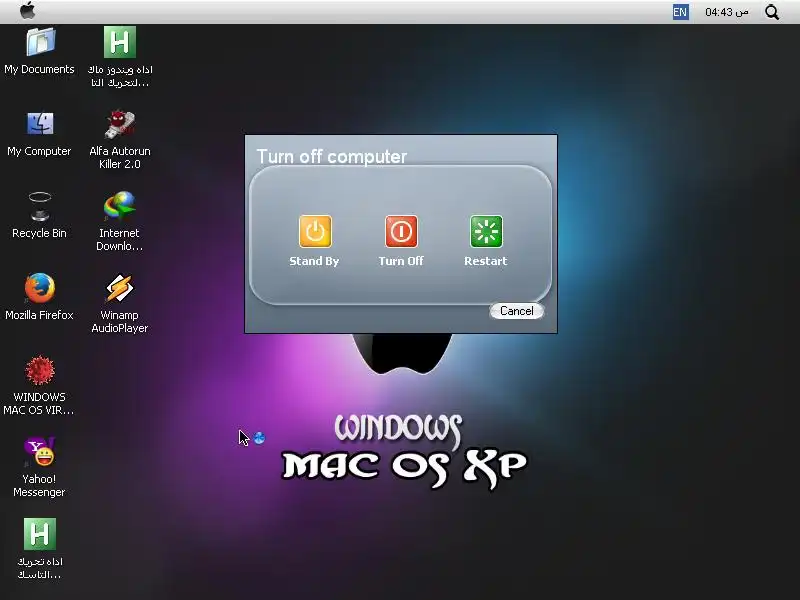Select the Mozilla Firefox shortcut

pyautogui.click(x=40, y=288)
